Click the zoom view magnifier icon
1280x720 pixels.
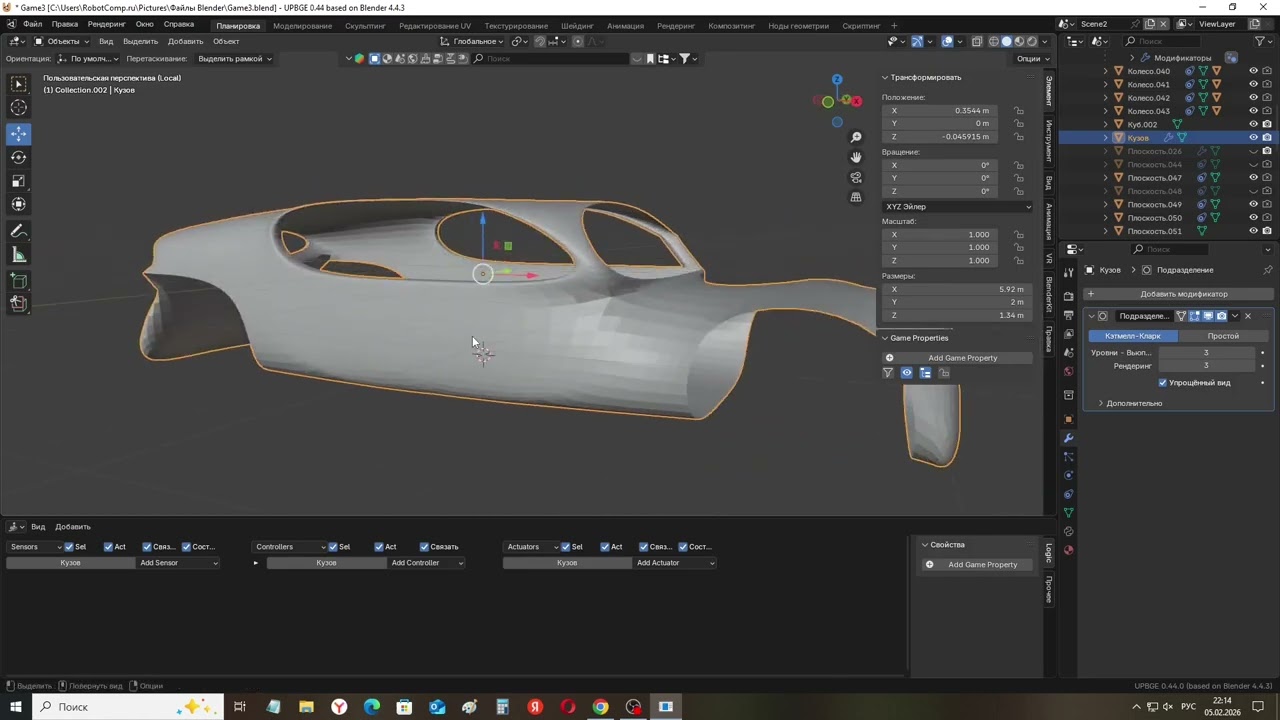tap(856, 137)
